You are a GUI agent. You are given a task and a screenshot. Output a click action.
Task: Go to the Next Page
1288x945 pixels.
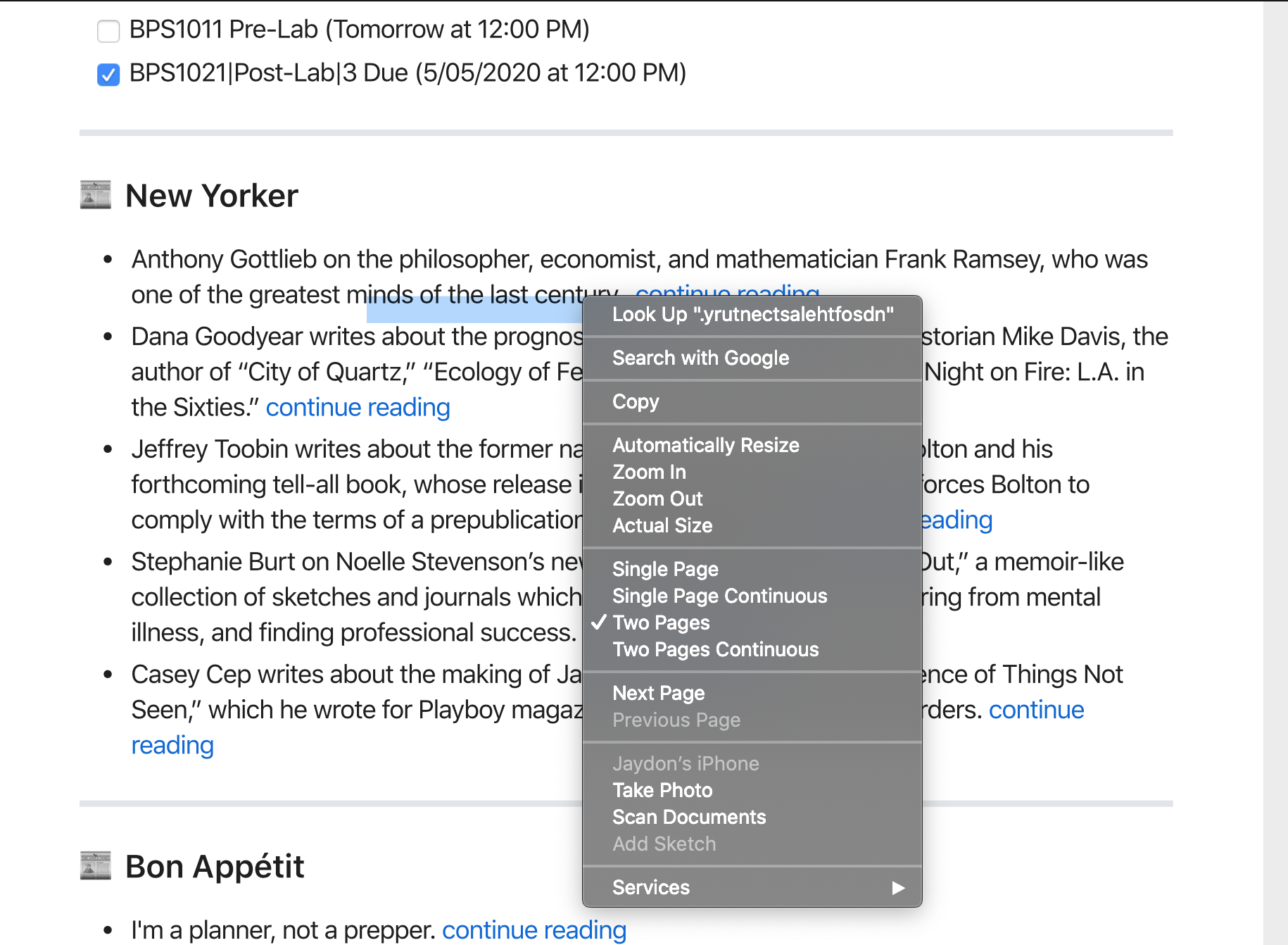(x=659, y=692)
